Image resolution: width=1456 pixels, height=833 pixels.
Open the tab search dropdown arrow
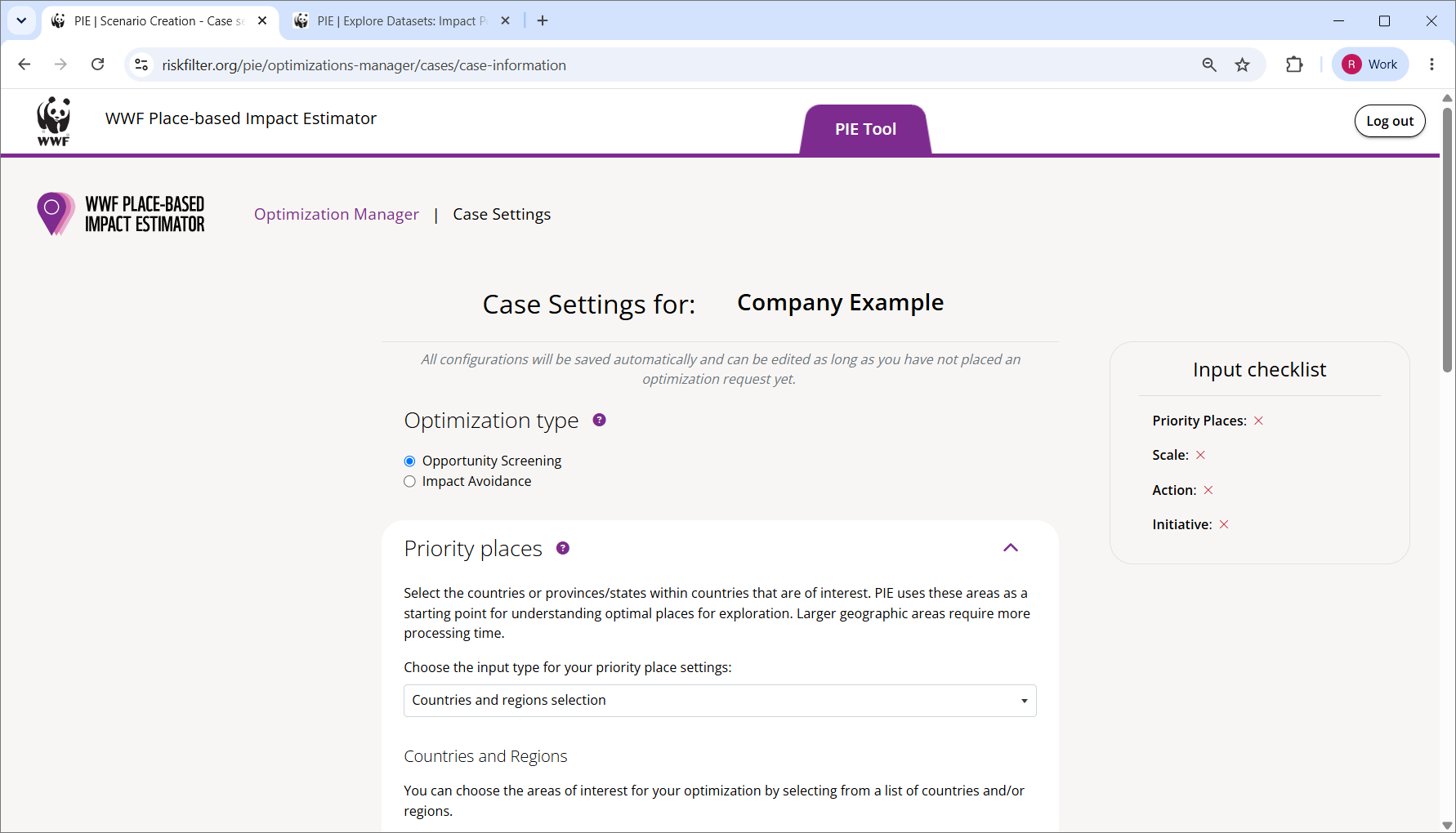21,20
